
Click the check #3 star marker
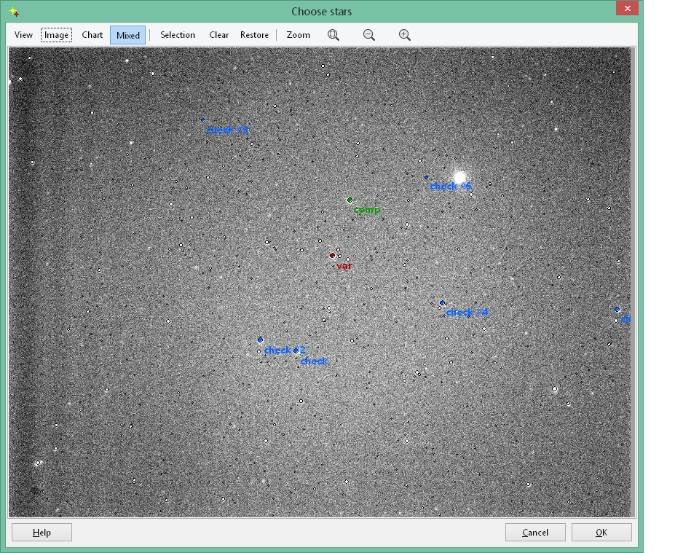click(203, 120)
